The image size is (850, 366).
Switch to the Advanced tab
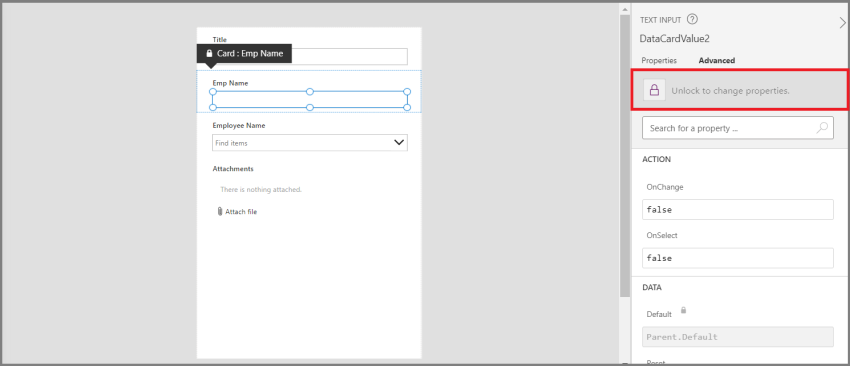[x=717, y=61]
